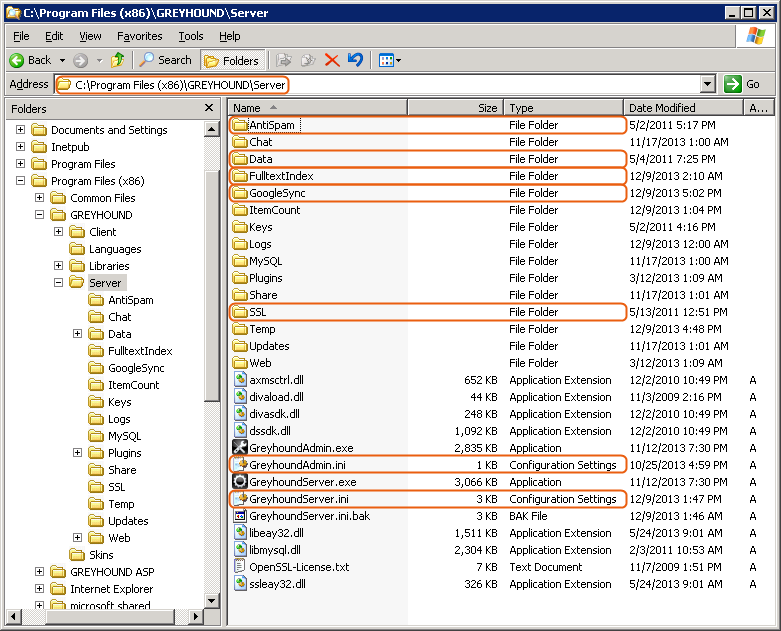Click the blue Undo icon
This screenshot has width=781, height=631.
pos(355,60)
